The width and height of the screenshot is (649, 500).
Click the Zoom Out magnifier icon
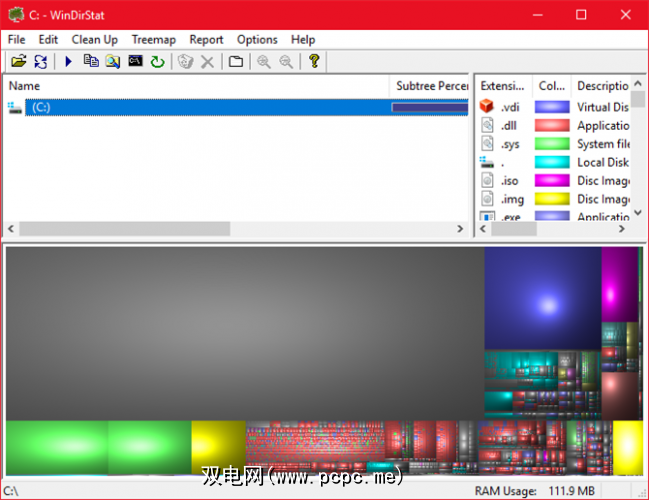coord(286,62)
